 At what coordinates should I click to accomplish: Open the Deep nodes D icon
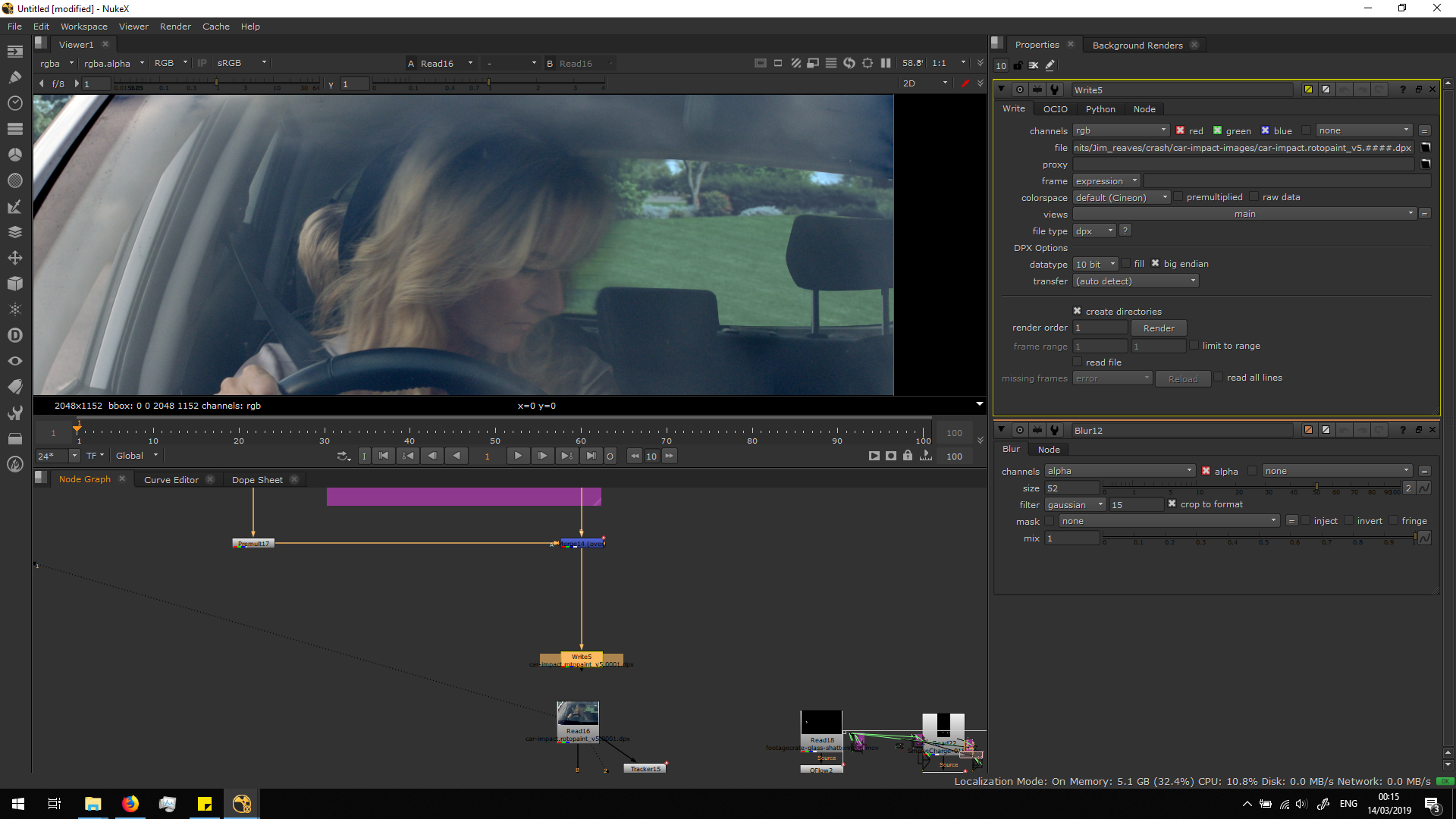[x=14, y=335]
